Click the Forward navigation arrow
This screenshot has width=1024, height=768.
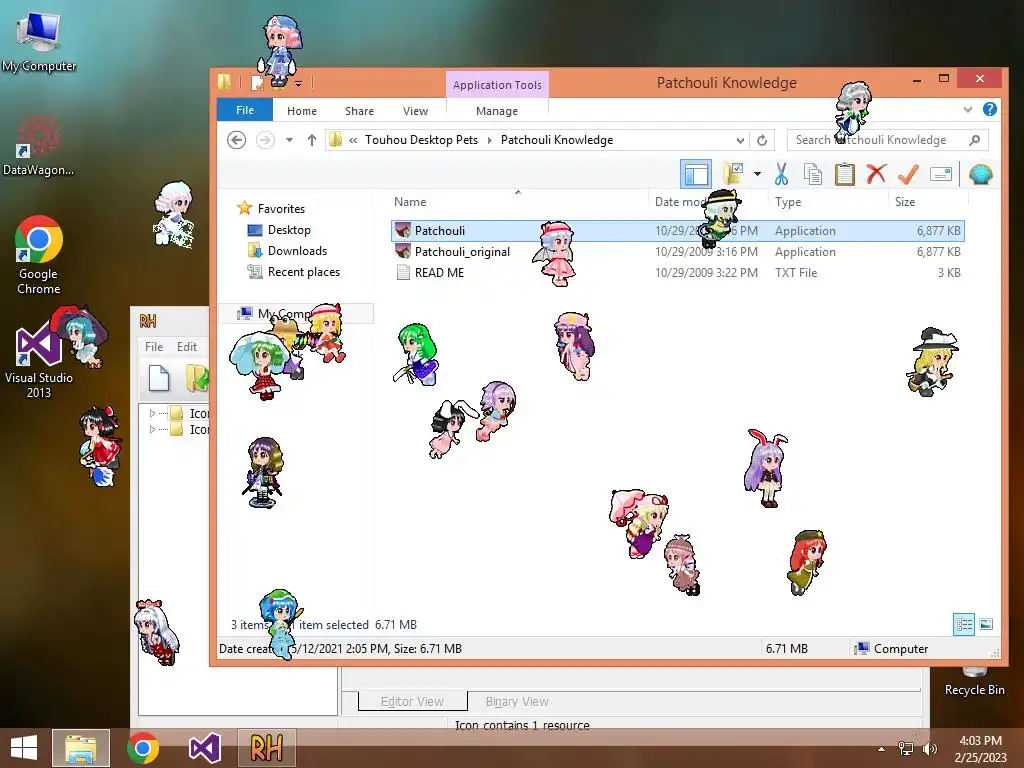click(264, 140)
